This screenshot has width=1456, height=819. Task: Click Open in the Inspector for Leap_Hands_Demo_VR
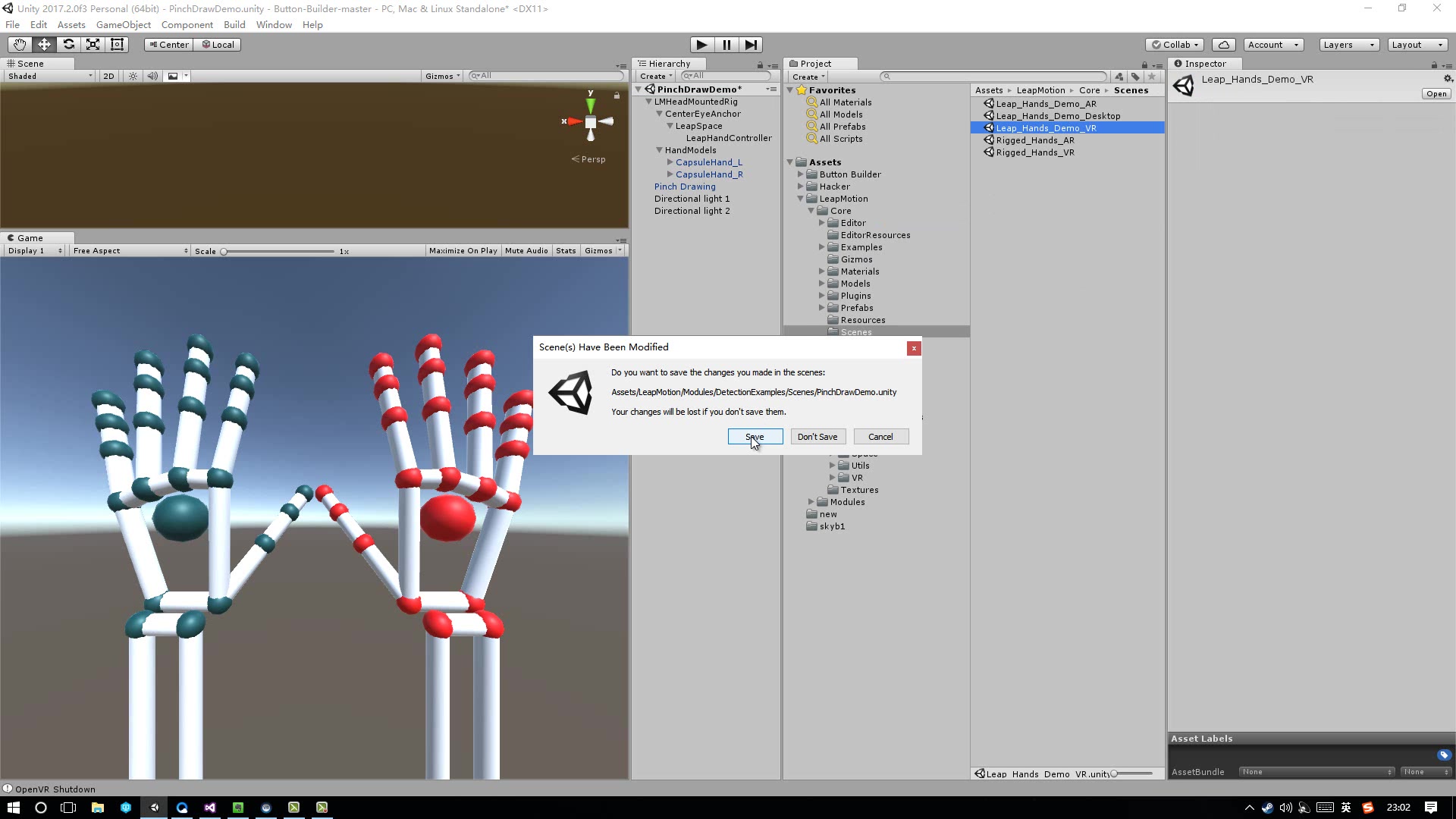[x=1435, y=93]
